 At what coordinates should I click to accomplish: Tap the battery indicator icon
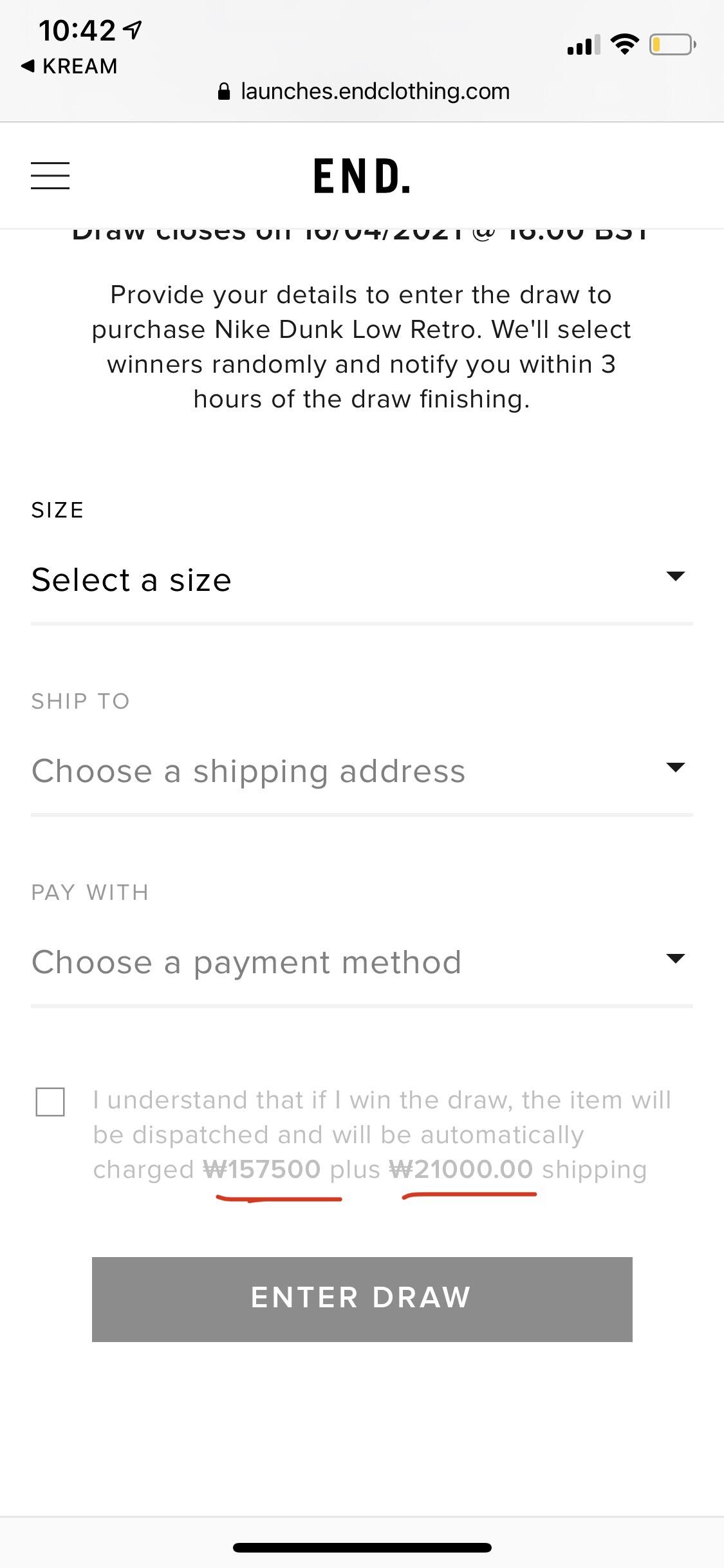(672, 44)
